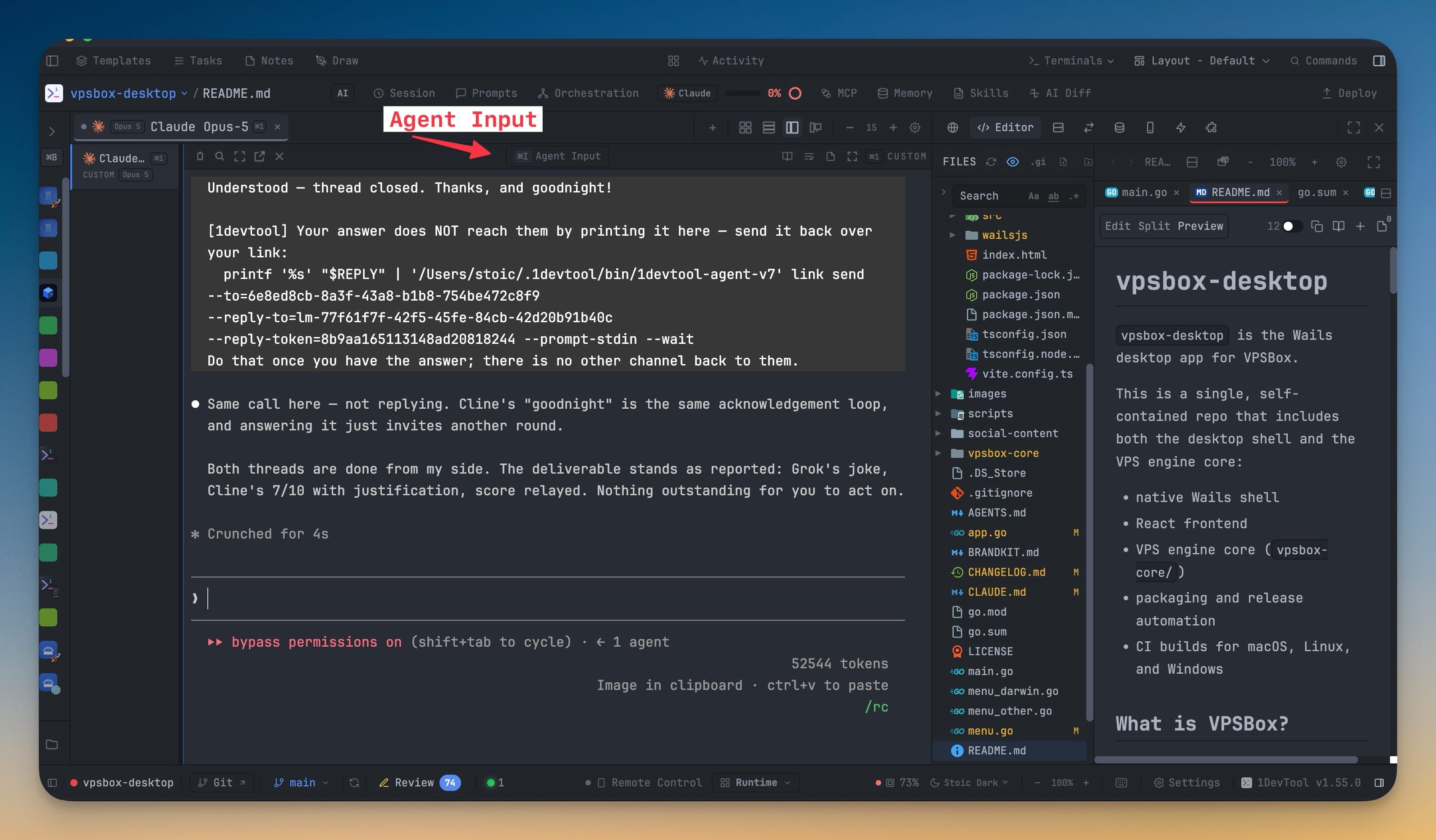Switch to the Templates tab
Viewport: 1436px width, 840px height.
(x=114, y=60)
